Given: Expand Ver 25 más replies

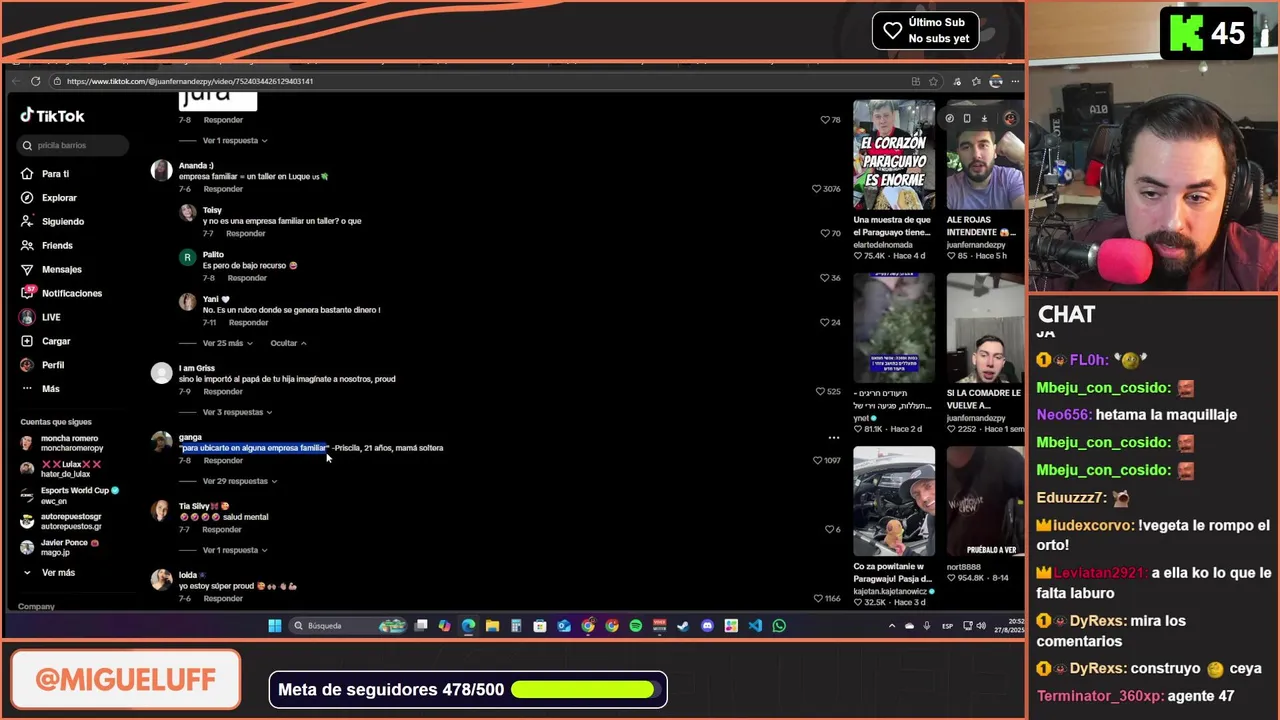Looking at the screenshot, I should (227, 343).
